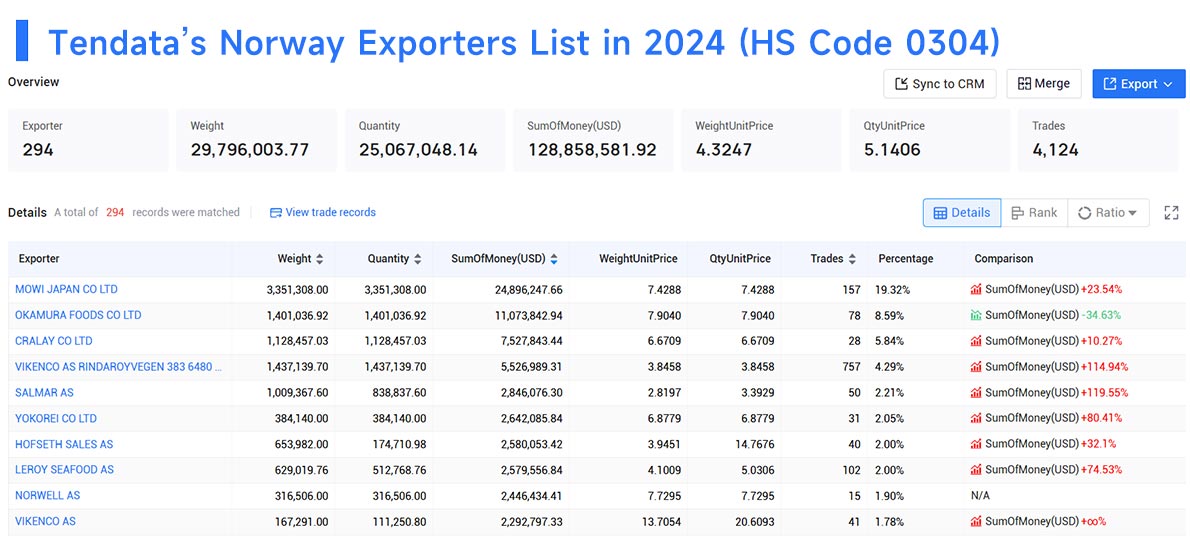This screenshot has height=538, width=1190.
Task: Click the HOFSETH SALES comparison chart icon
Action: tap(976, 444)
